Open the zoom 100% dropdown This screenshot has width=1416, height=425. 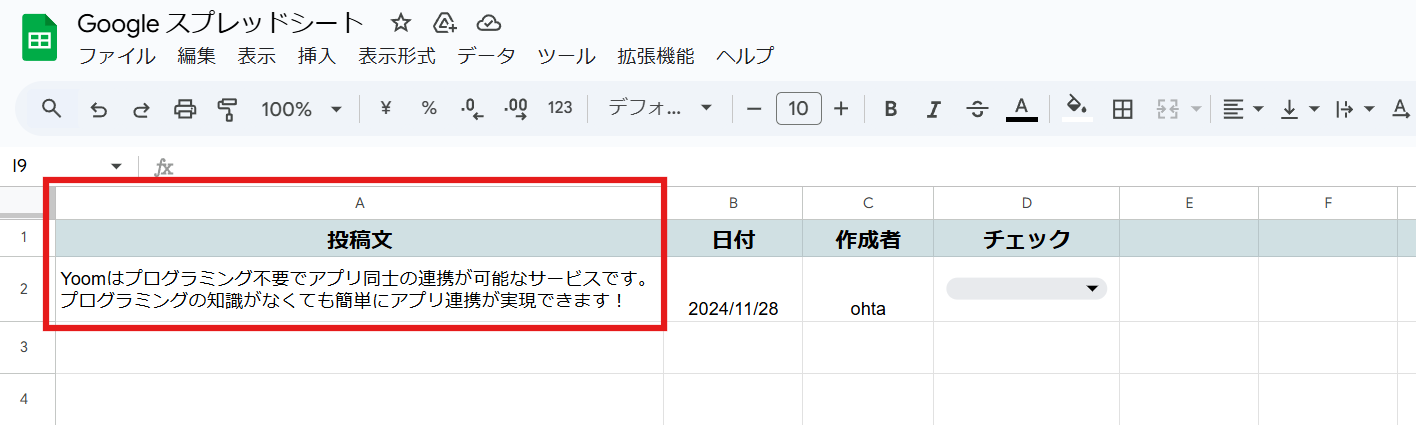point(302,109)
